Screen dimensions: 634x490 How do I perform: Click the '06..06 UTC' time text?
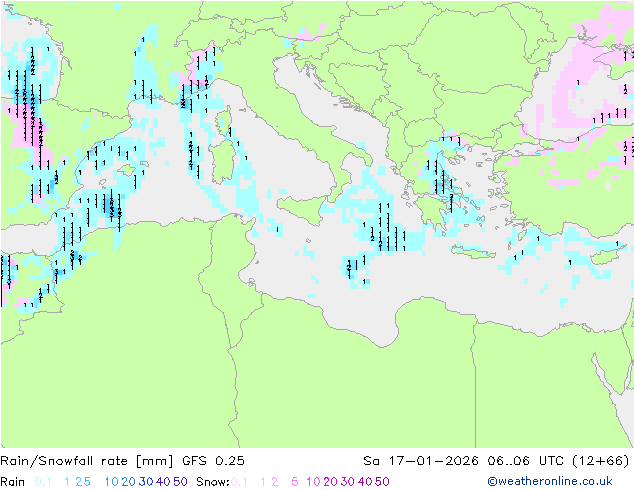(525, 461)
